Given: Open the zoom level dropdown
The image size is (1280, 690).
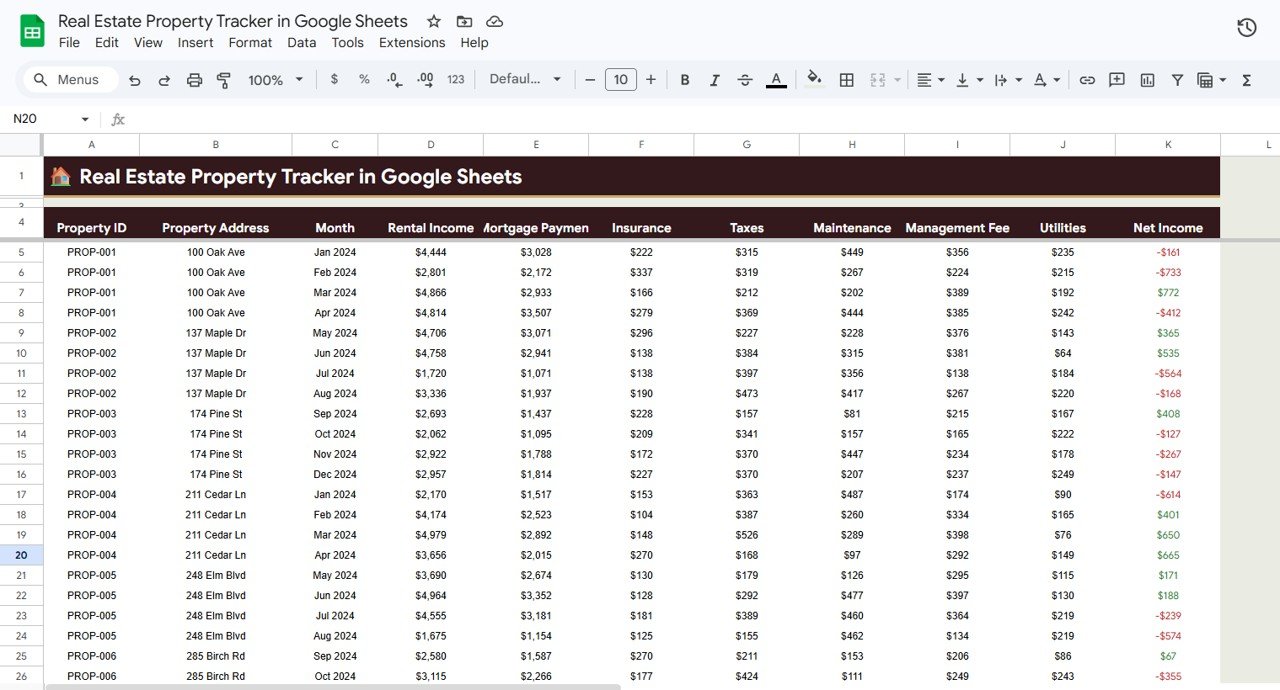Looking at the screenshot, I should [275, 80].
